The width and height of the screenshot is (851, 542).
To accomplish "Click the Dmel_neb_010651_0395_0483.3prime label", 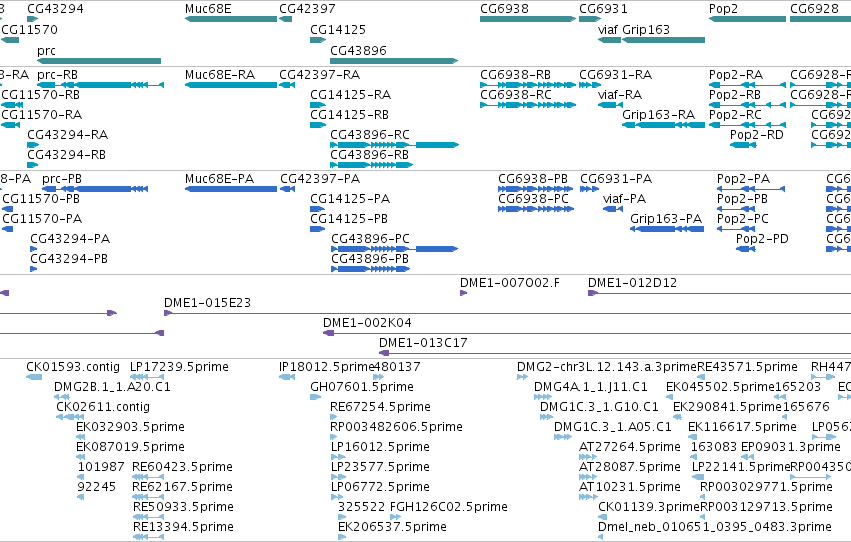I will 715,527.
